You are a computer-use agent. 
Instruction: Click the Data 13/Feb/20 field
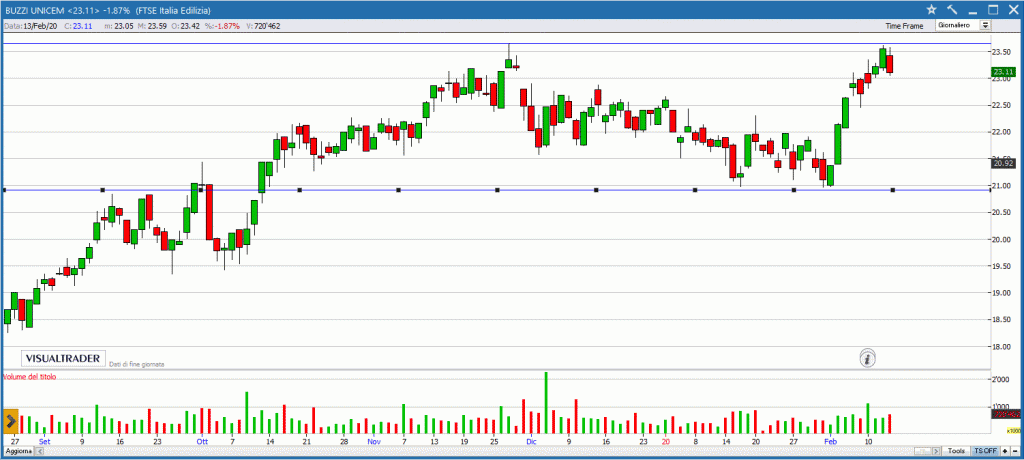click(31, 25)
